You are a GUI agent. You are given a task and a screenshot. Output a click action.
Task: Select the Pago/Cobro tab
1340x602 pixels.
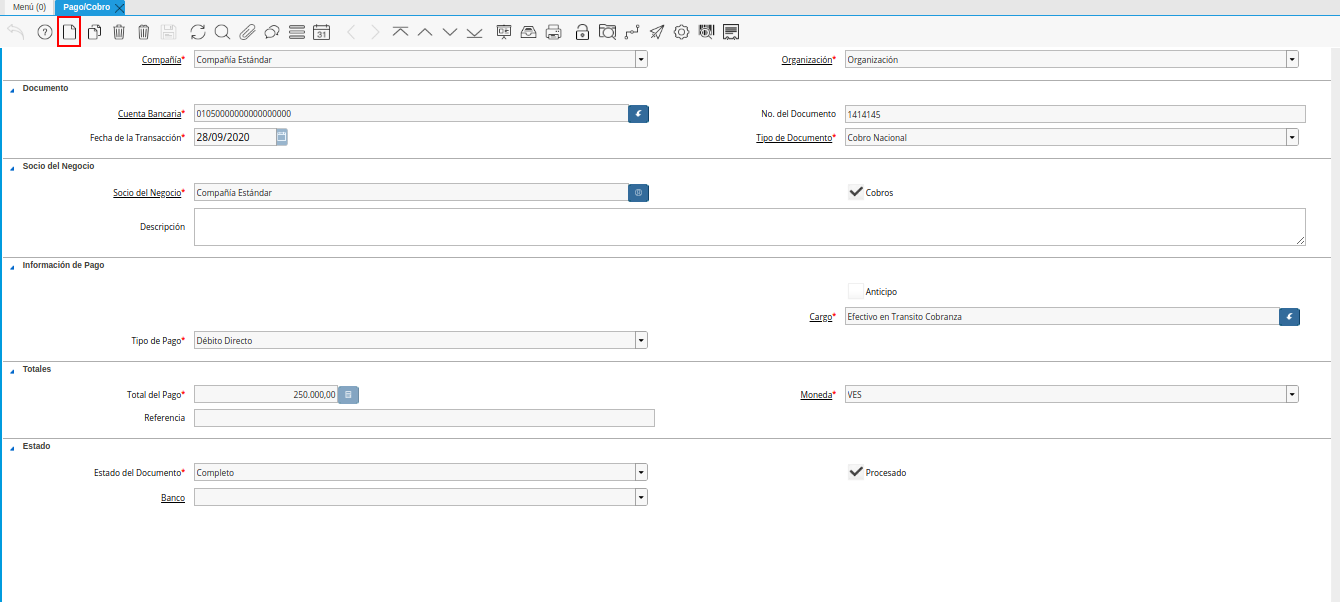coord(86,7)
